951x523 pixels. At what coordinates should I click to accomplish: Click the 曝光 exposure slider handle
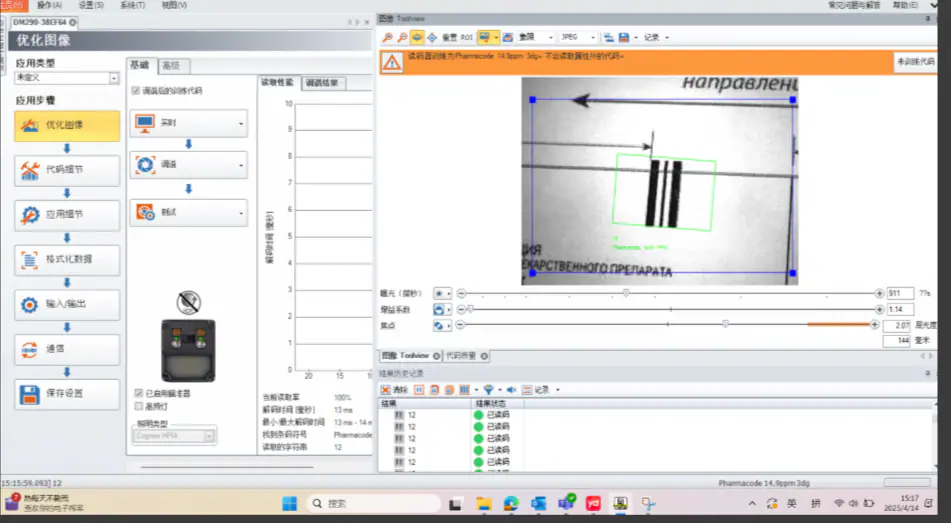click(626, 293)
